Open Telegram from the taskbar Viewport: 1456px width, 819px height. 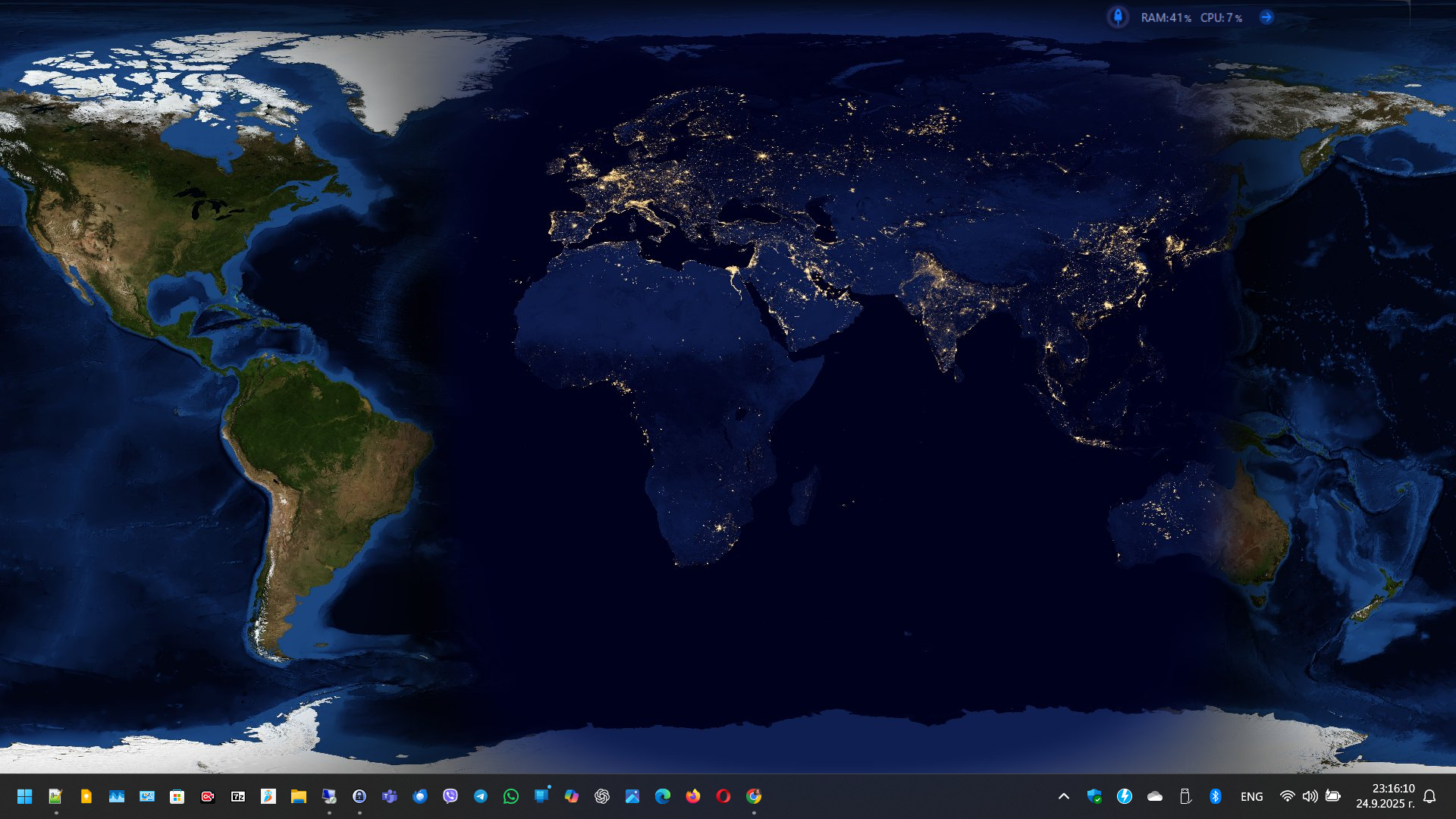[481, 796]
